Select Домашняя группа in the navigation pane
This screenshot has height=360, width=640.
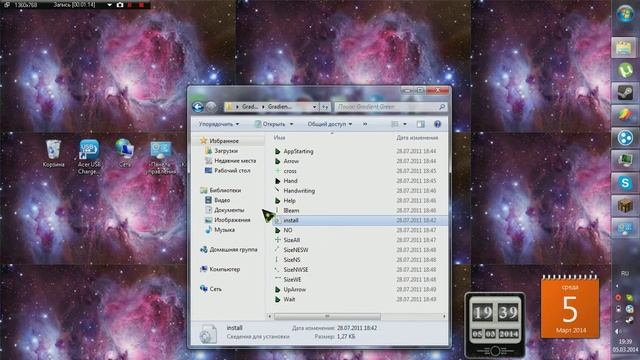(233, 249)
